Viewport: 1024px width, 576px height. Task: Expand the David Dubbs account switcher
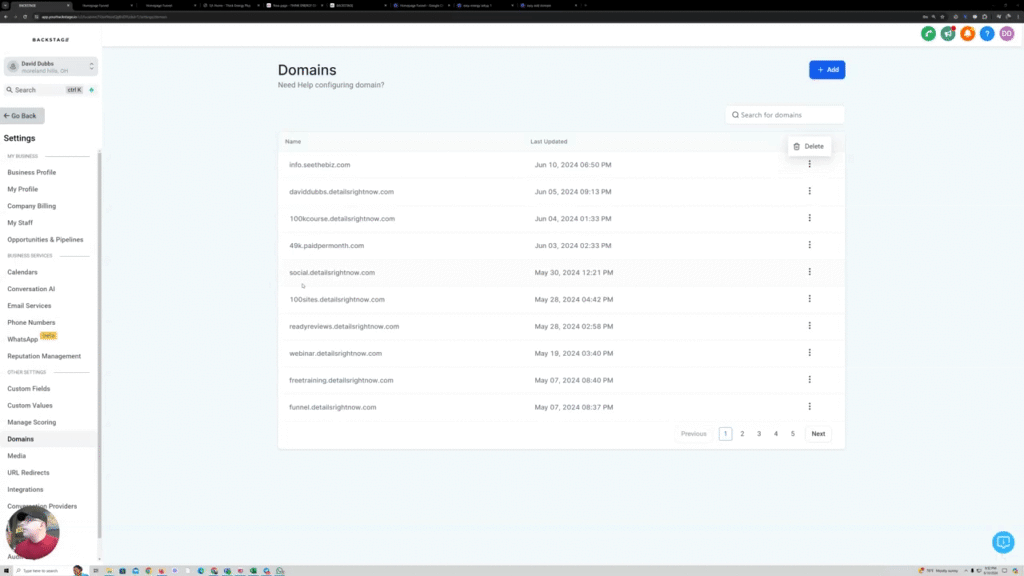tap(51, 67)
